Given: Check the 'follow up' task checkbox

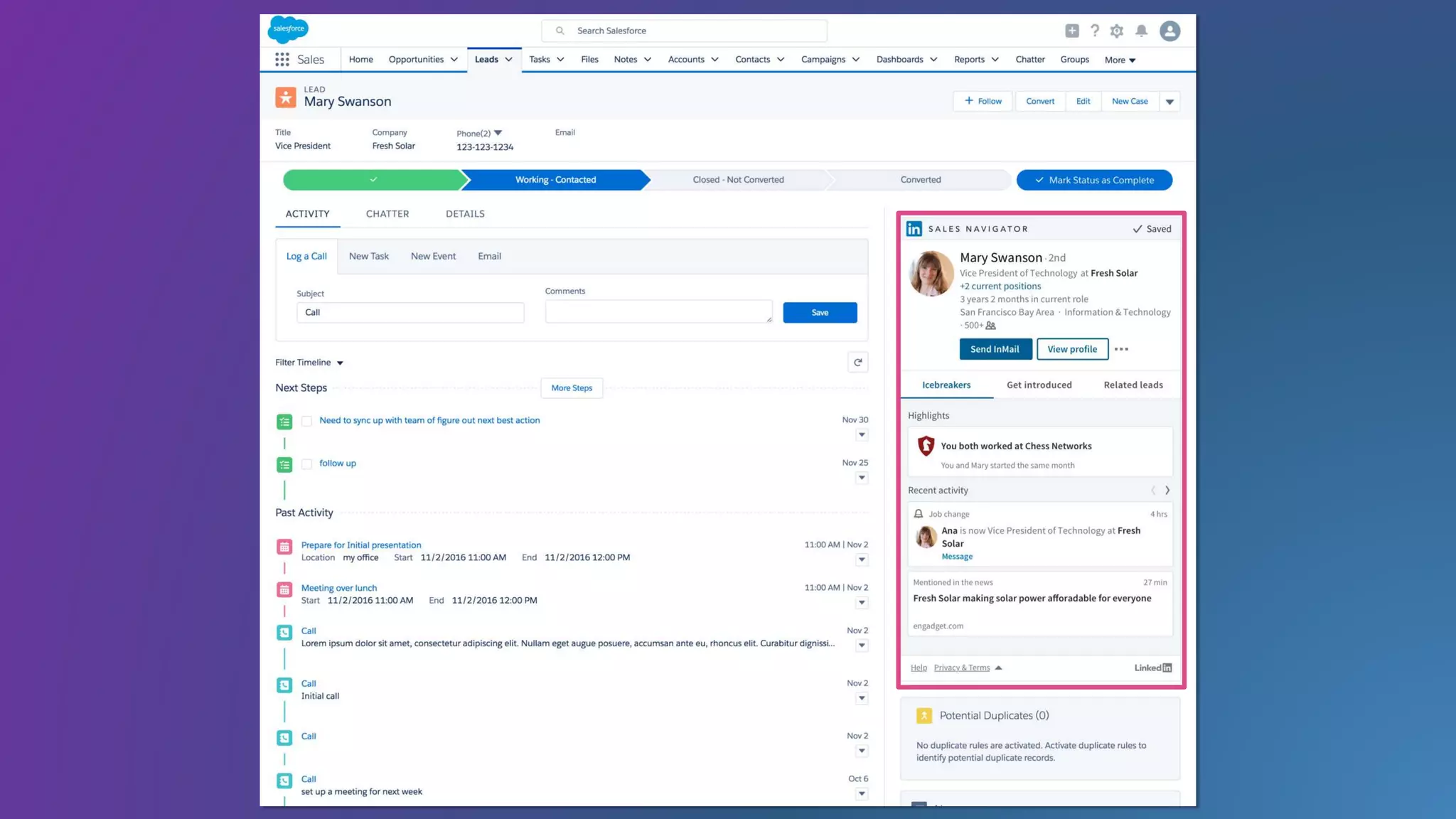Looking at the screenshot, I should (306, 464).
